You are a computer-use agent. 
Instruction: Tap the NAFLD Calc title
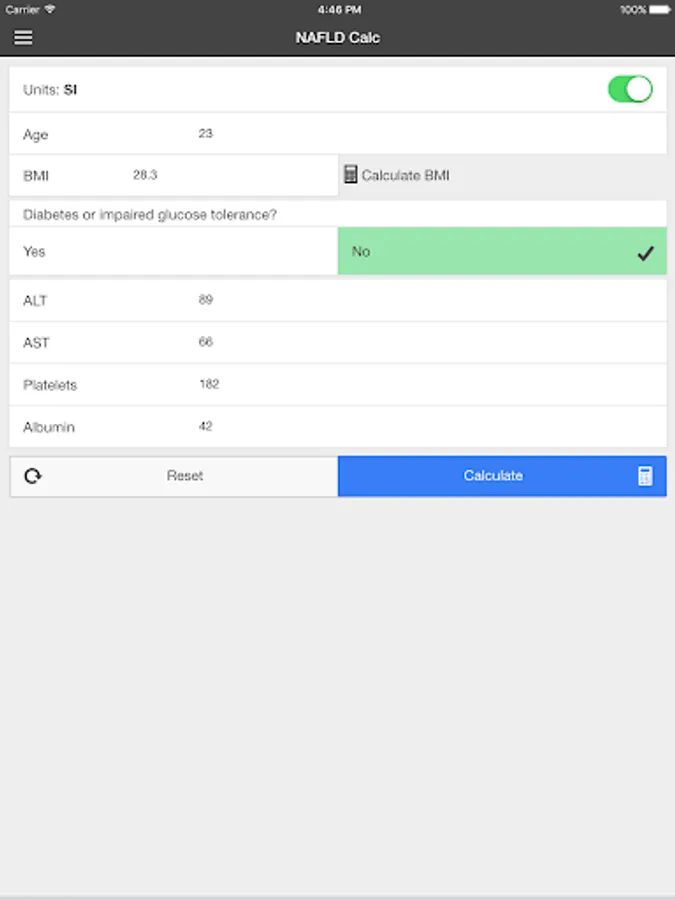click(x=338, y=38)
